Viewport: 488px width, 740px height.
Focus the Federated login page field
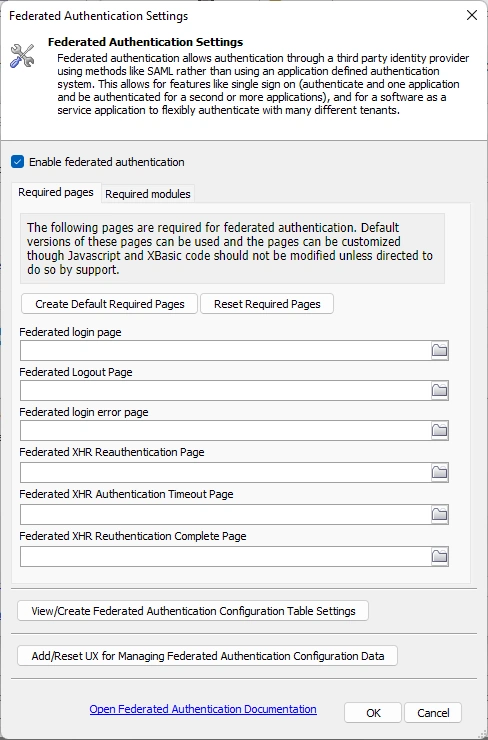[x=226, y=351]
